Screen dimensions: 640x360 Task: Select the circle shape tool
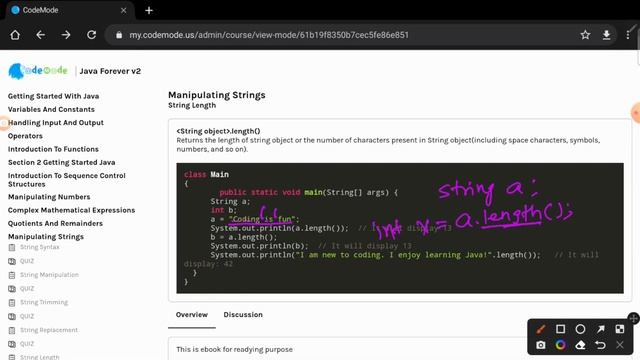click(x=580, y=329)
